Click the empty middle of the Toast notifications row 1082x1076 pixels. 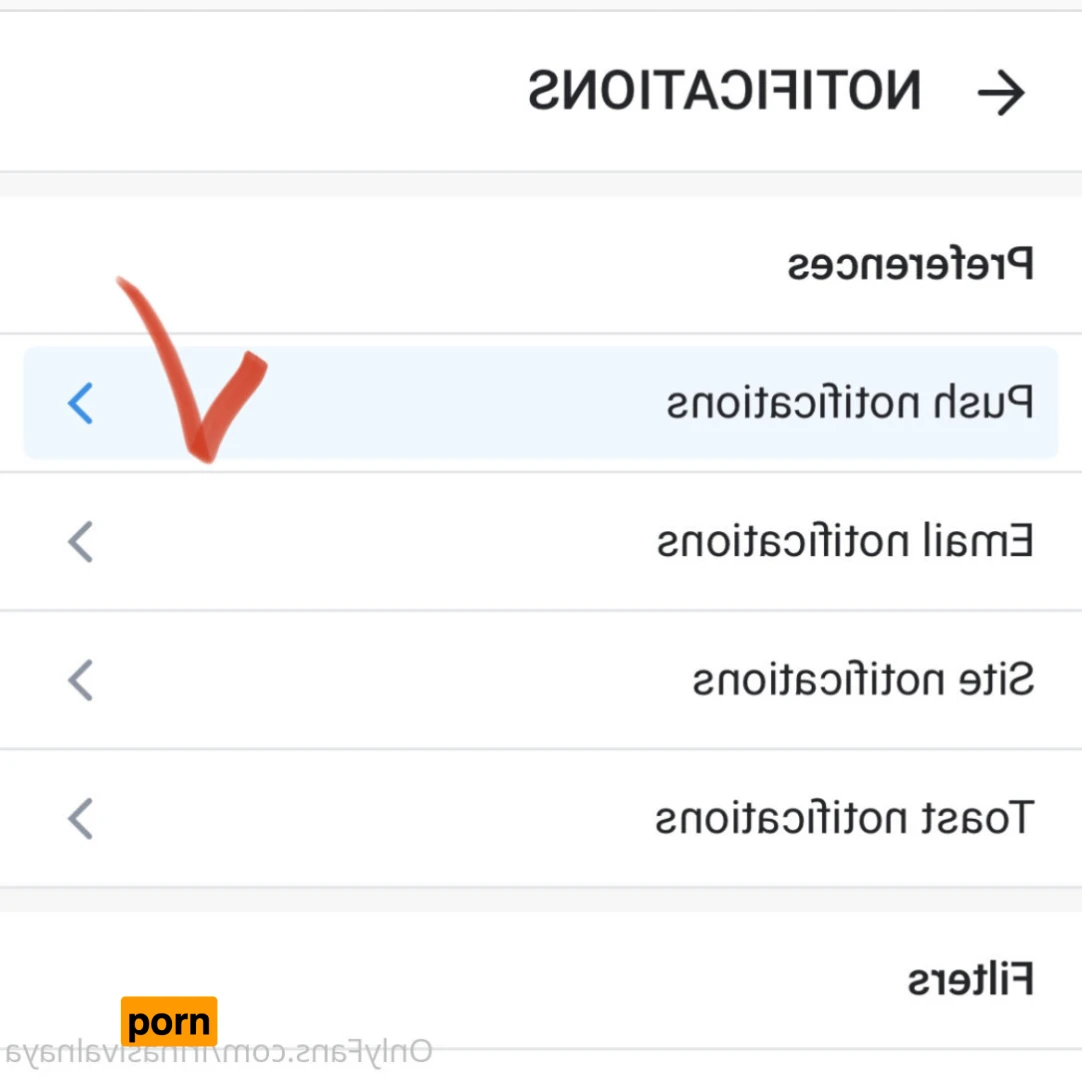coord(400,818)
